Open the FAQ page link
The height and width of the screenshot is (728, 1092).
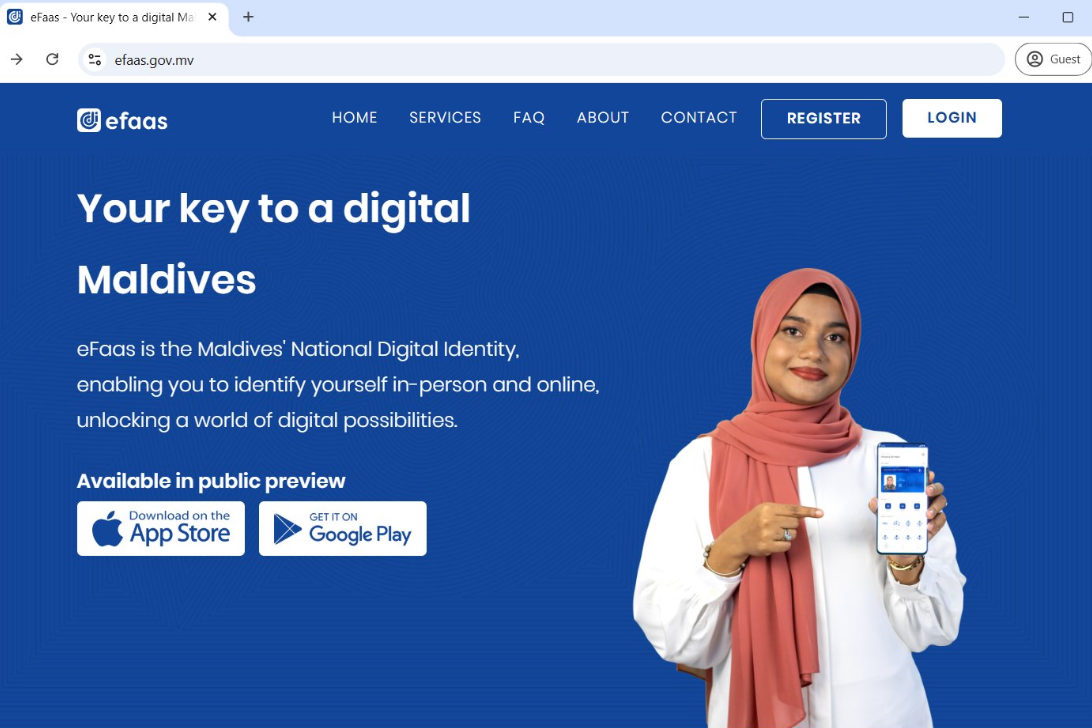click(x=529, y=118)
